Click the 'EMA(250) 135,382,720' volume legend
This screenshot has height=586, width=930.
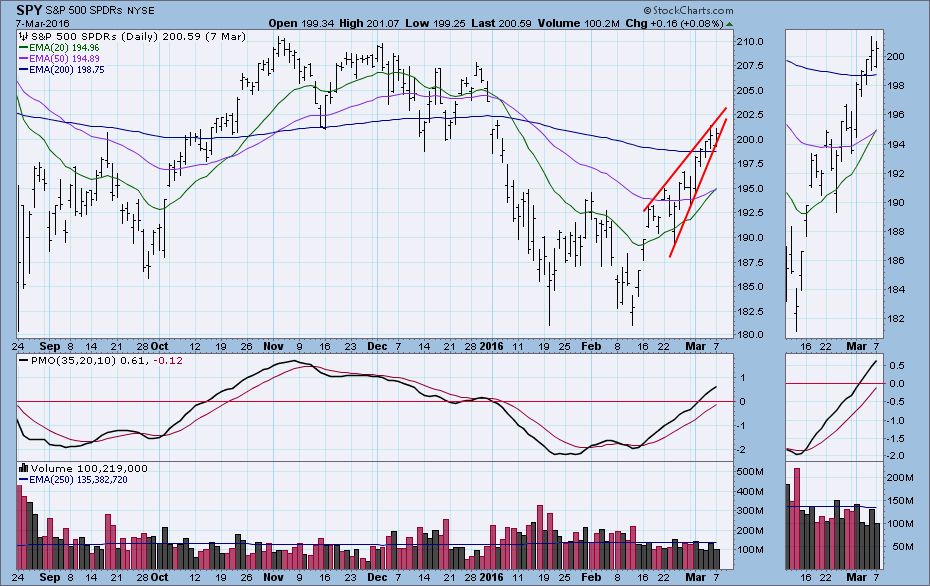coord(78,480)
